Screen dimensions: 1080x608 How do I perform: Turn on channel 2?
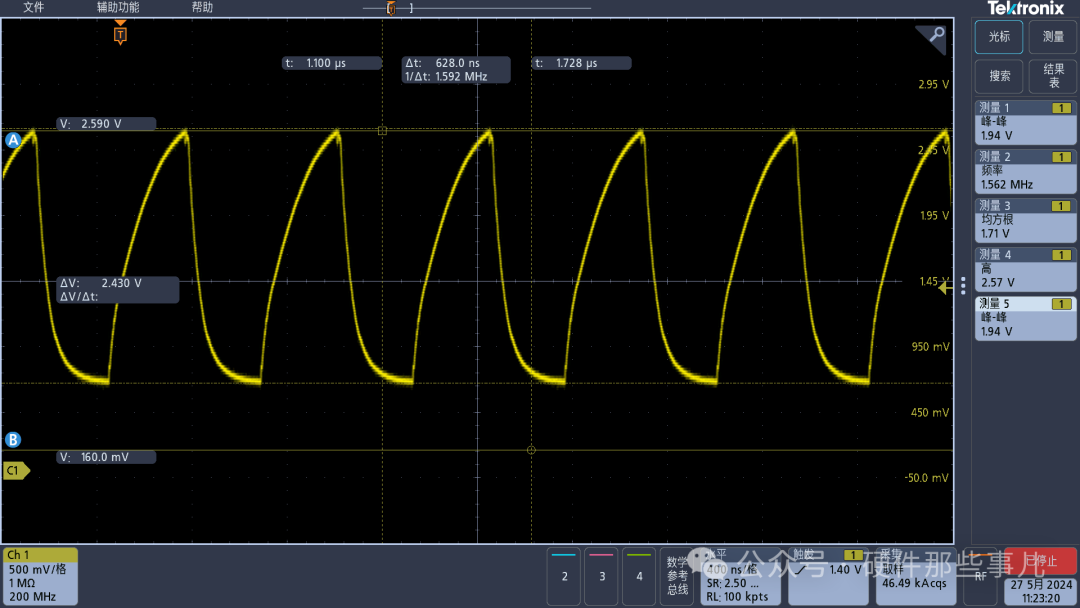coord(565,575)
